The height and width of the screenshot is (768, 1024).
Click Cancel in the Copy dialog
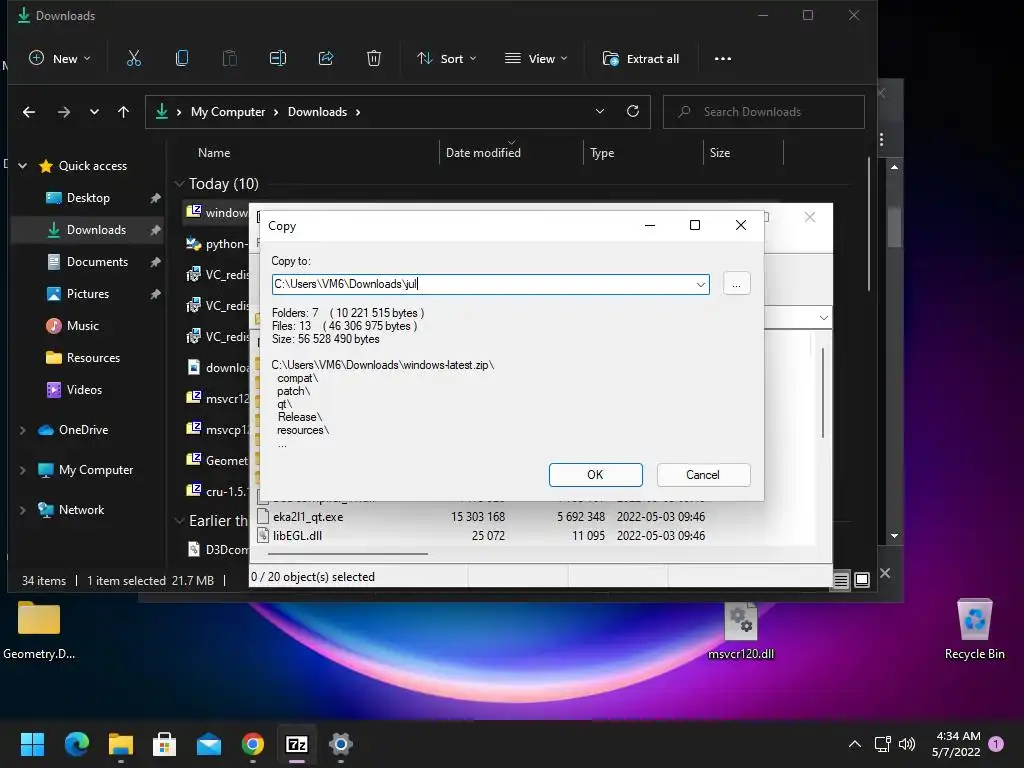click(x=703, y=475)
